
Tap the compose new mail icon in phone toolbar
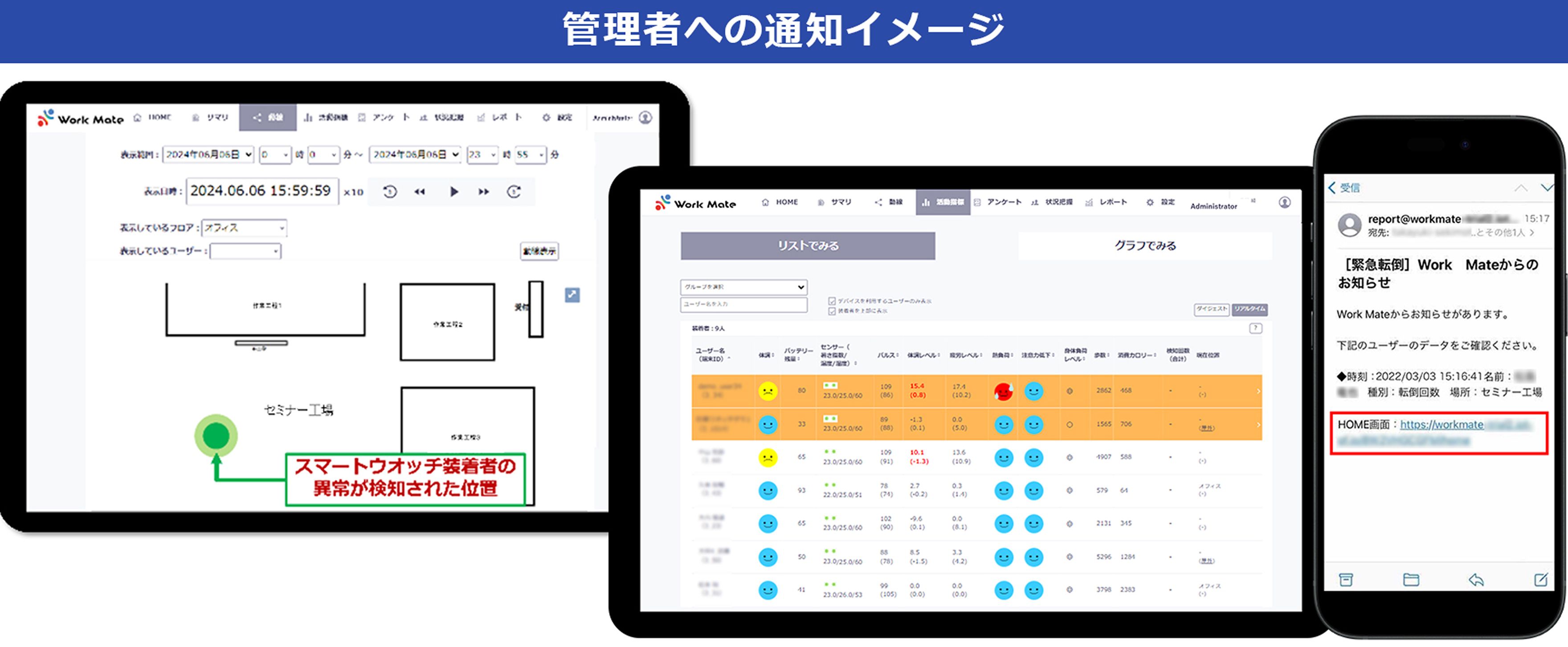[x=1541, y=579]
